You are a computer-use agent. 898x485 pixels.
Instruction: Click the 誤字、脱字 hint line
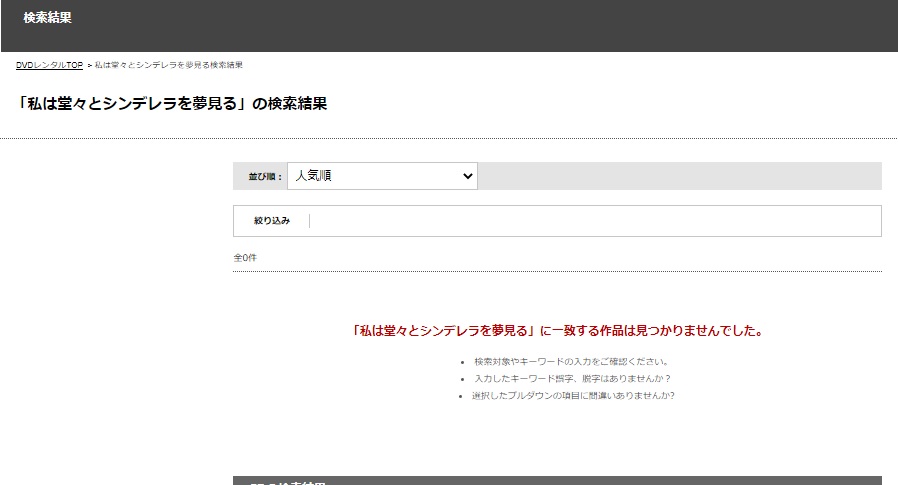click(x=572, y=378)
